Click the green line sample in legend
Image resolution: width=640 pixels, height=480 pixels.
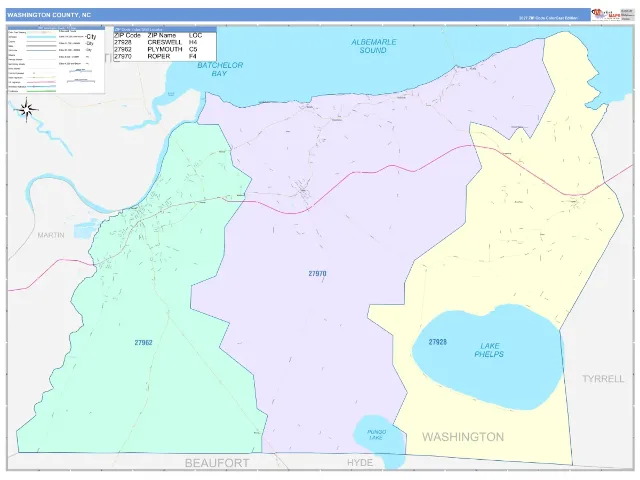click(41, 91)
